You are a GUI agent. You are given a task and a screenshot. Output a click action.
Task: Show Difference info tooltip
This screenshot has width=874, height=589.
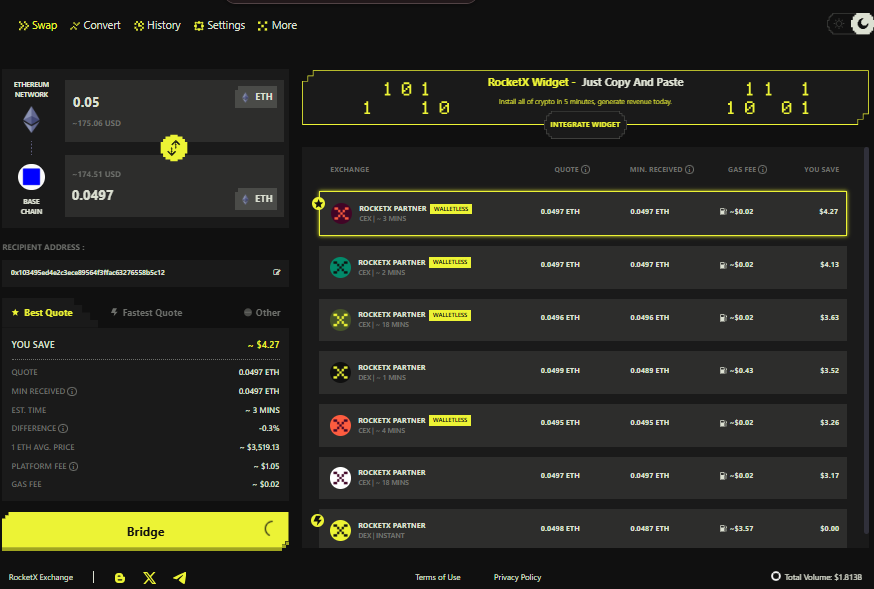tap(63, 429)
